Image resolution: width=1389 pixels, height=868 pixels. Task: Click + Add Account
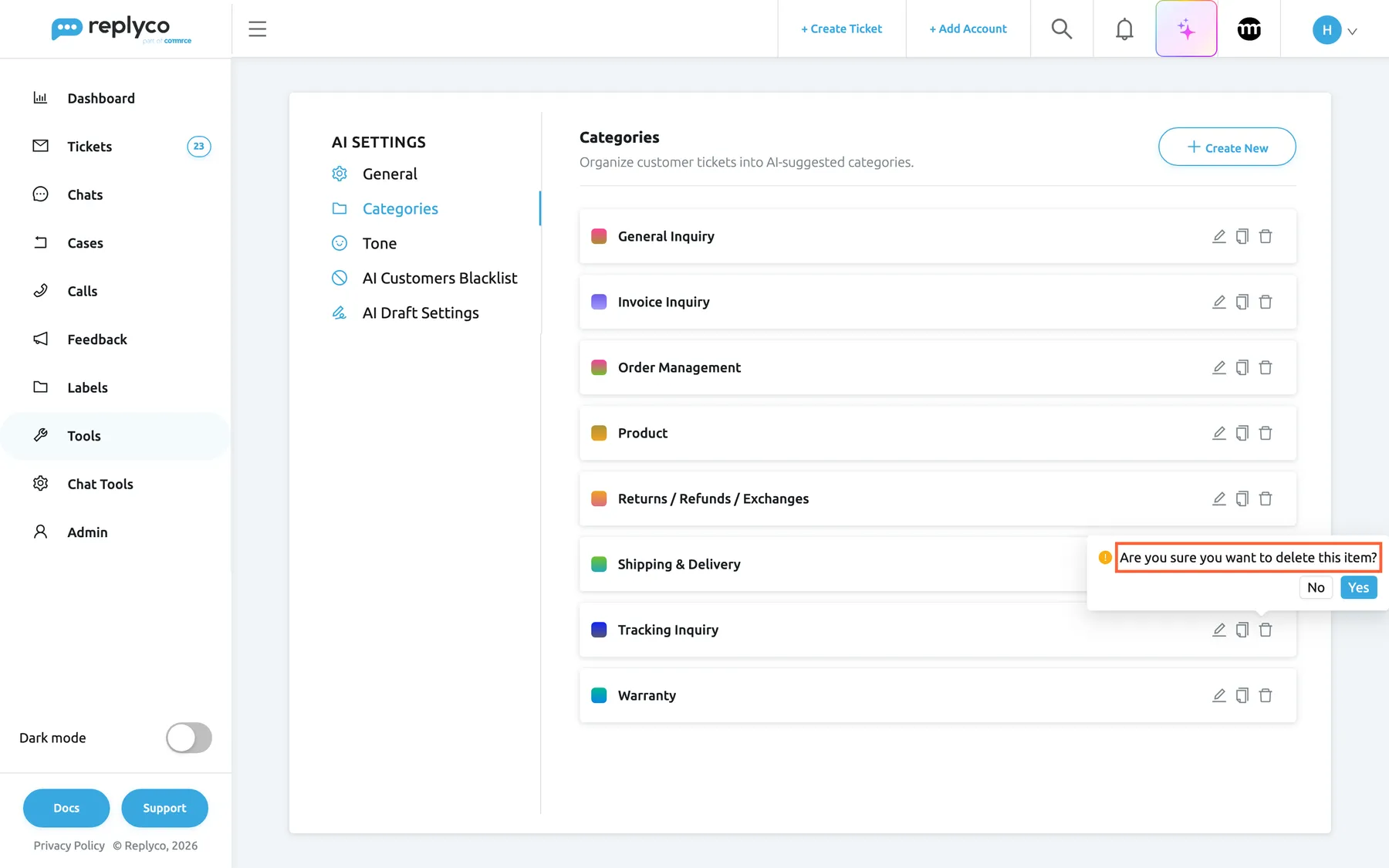tap(968, 29)
